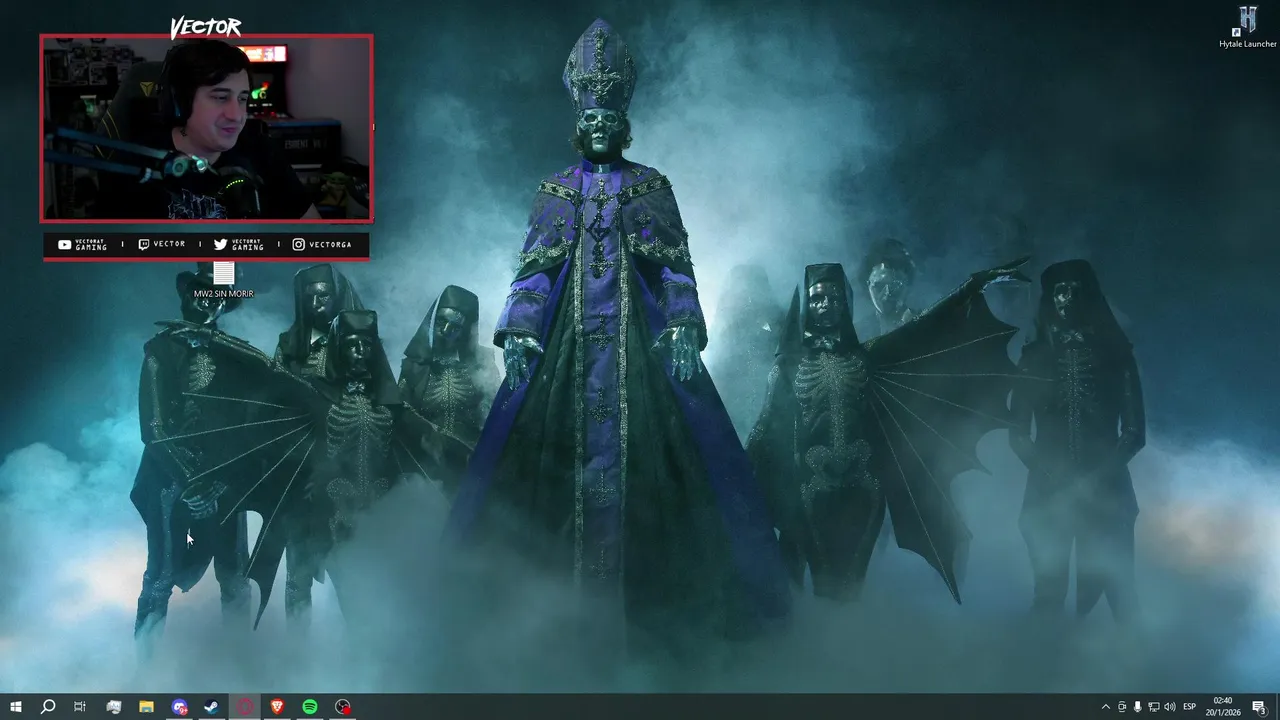This screenshot has width=1280, height=720.
Task: Open taskbar Search magnifier
Action: [x=47, y=707]
